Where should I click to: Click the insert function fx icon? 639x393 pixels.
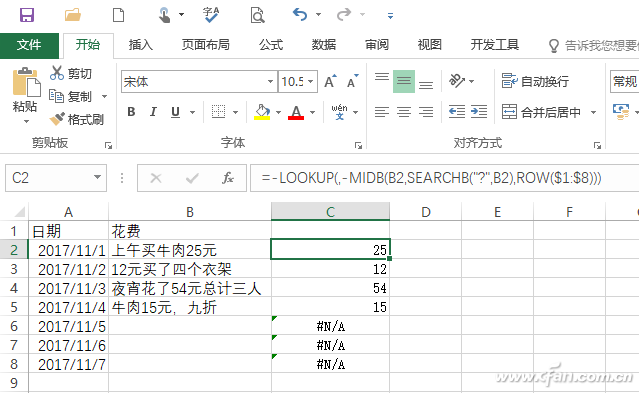228,178
